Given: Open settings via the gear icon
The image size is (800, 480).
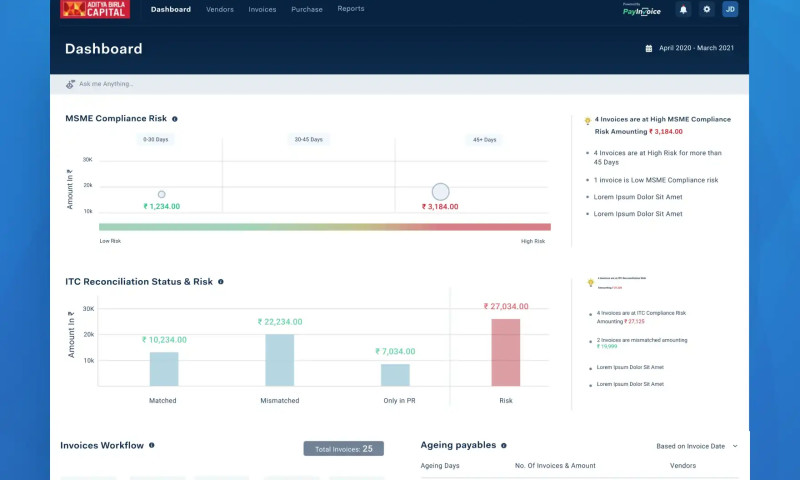Looking at the screenshot, I should [x=707, y=9].
